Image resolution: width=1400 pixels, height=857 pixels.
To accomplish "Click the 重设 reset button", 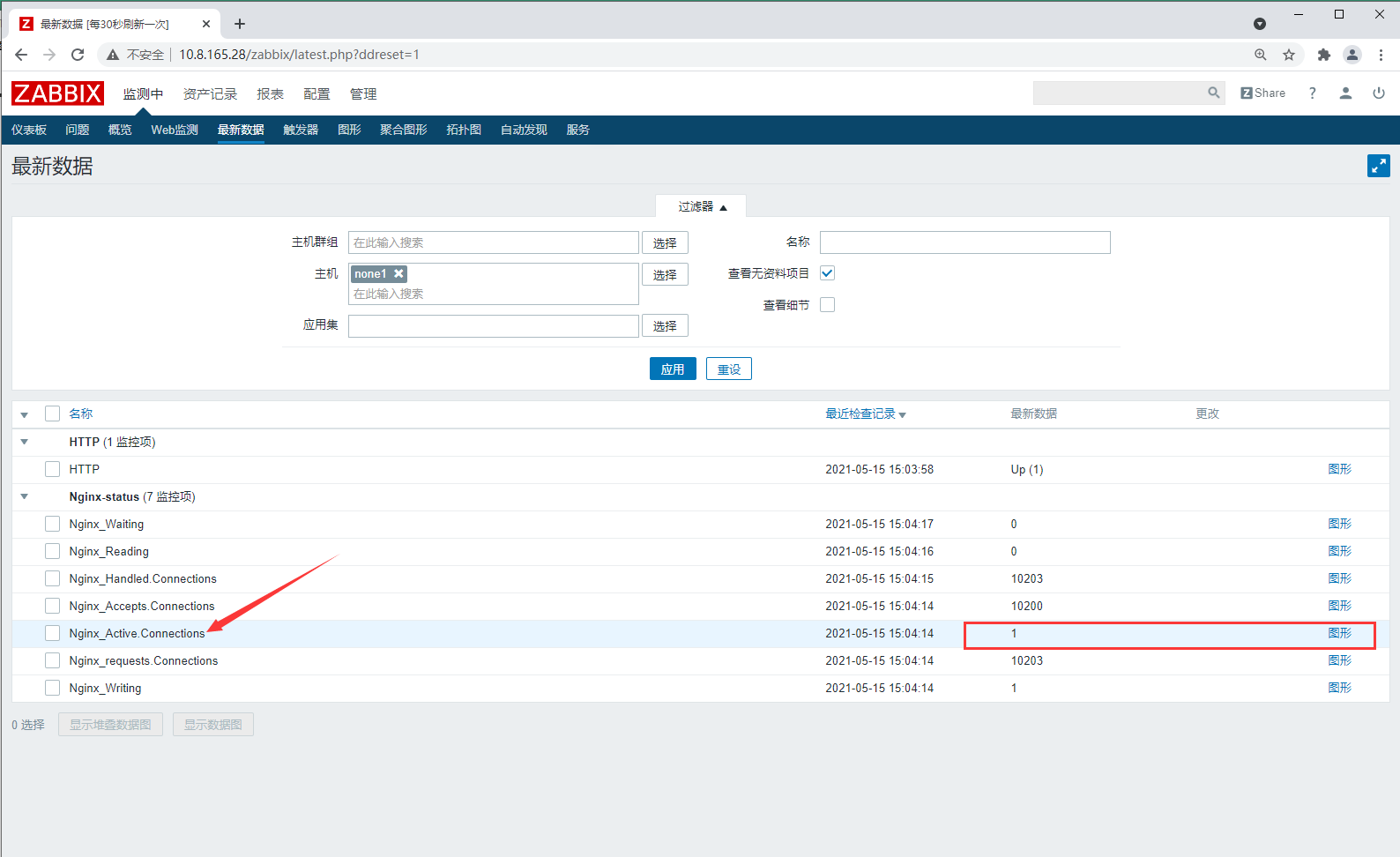I will pyautogui.click(x=729, y=369).
